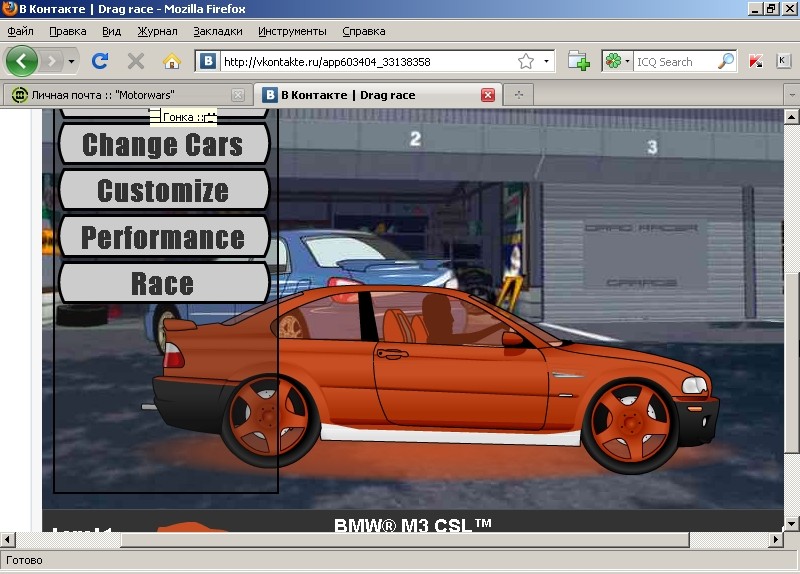Viewport: 800px width, 574px height.
Task: Open a new tab with the plus button
Action: (519, 95)
